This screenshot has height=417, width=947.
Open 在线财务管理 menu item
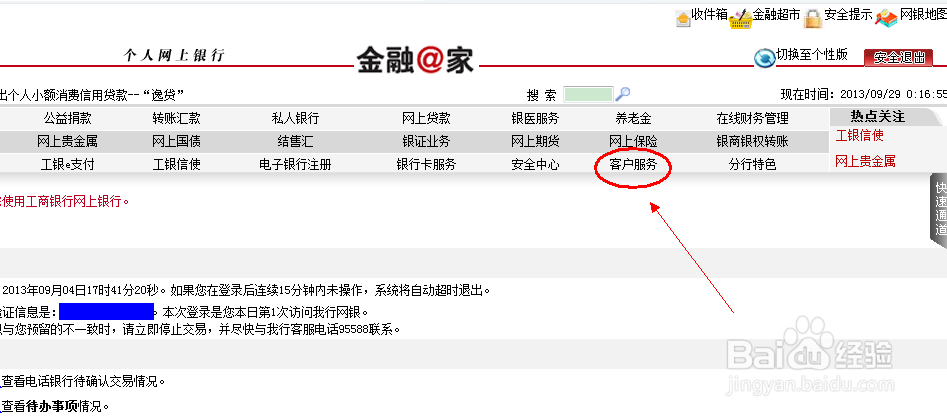tap(753, 118)
